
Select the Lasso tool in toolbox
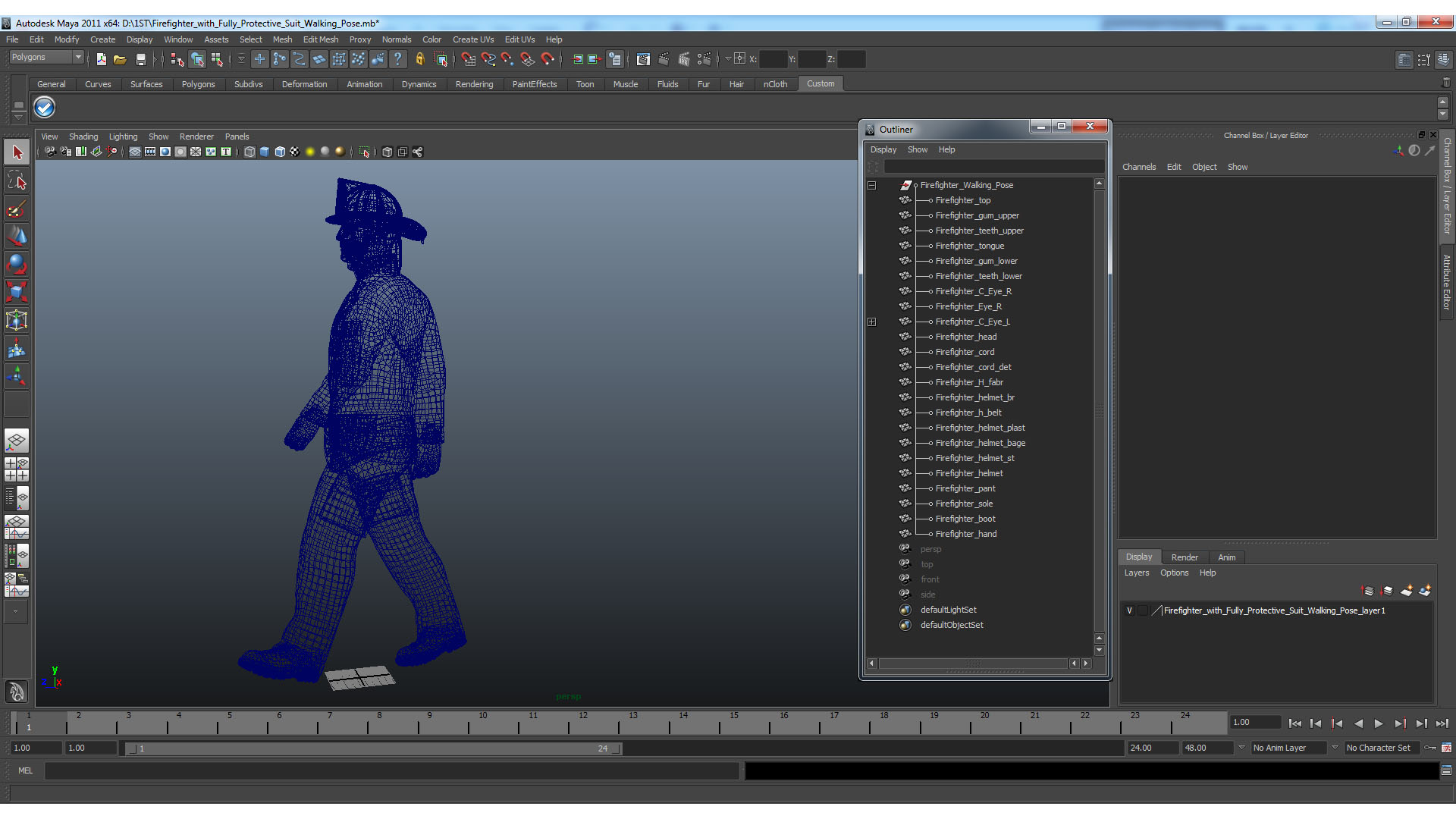17,180
